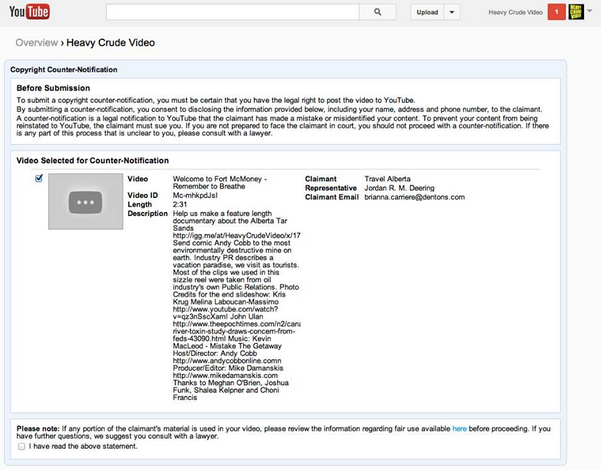The width and height of the screenshot is (601, 470).
Task: Open the Upload dropdown arrow
Action: pyautogui.click(x=452, y=12)
